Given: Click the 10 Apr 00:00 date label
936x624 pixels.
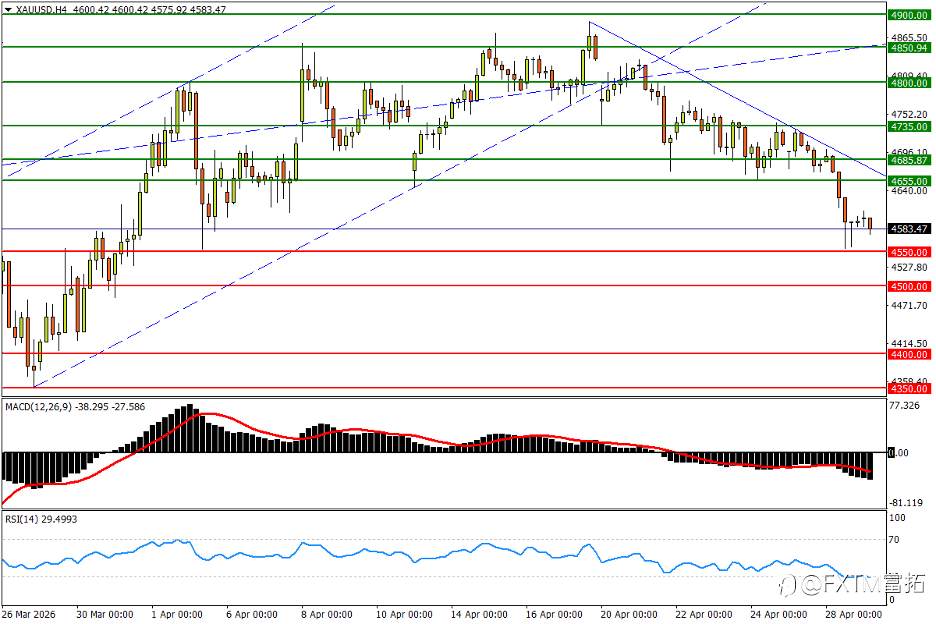Looking at the screenshot, I should (x=404, y=614).
